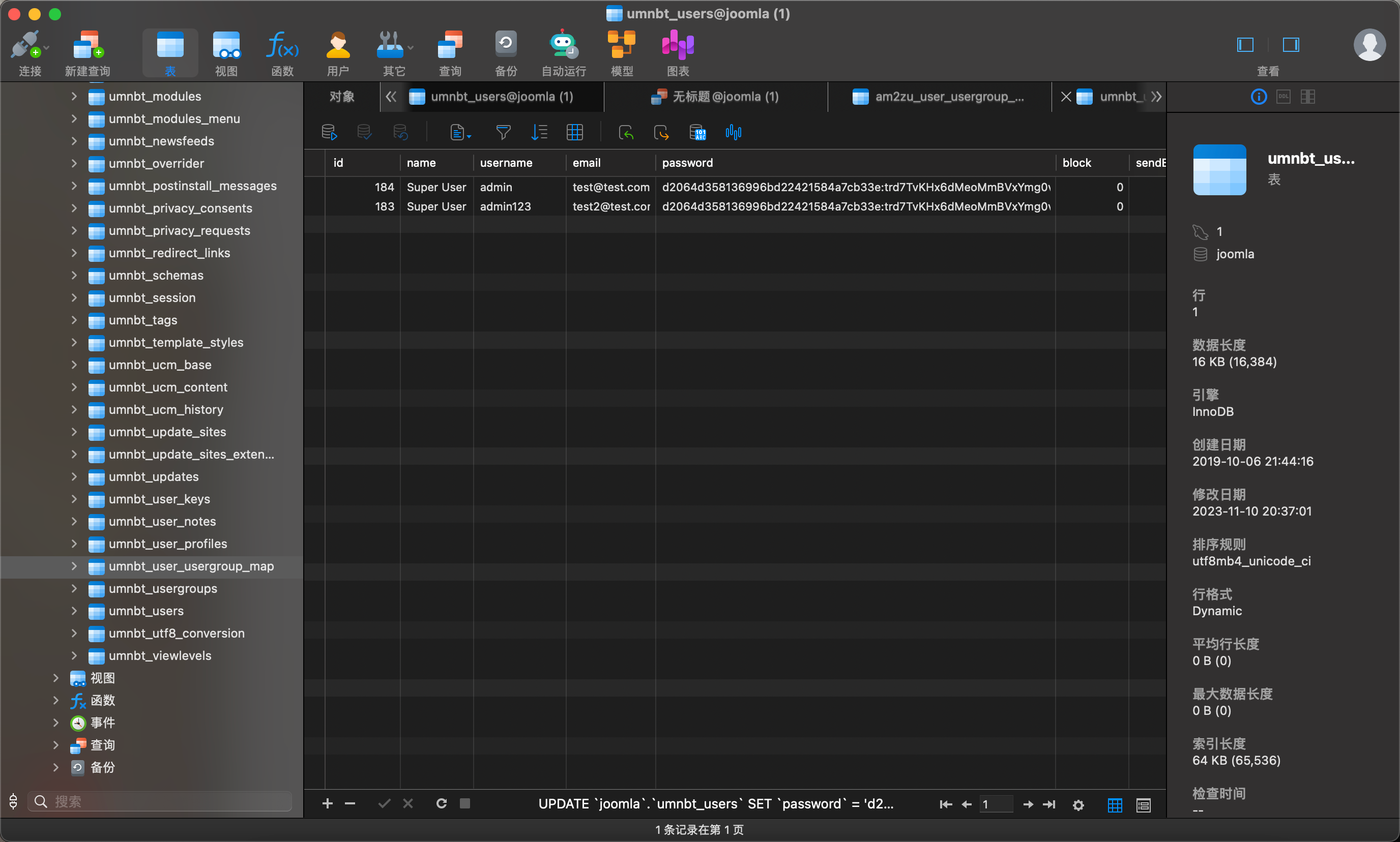Expand the 视图 views tree group
Image resolution: width=1400 pixels, height=842 pixels.
pos(55,677)
